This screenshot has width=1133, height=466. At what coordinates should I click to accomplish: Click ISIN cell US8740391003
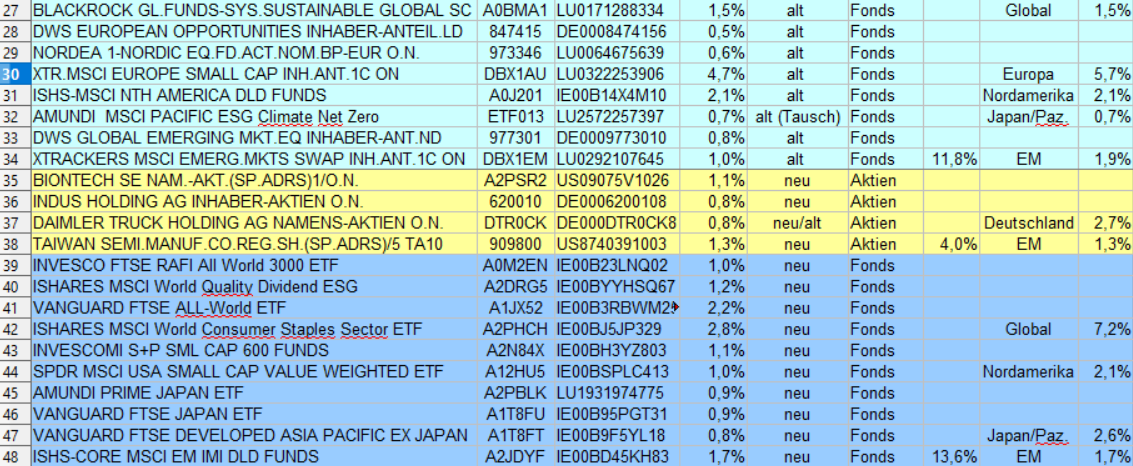[617, 244]
